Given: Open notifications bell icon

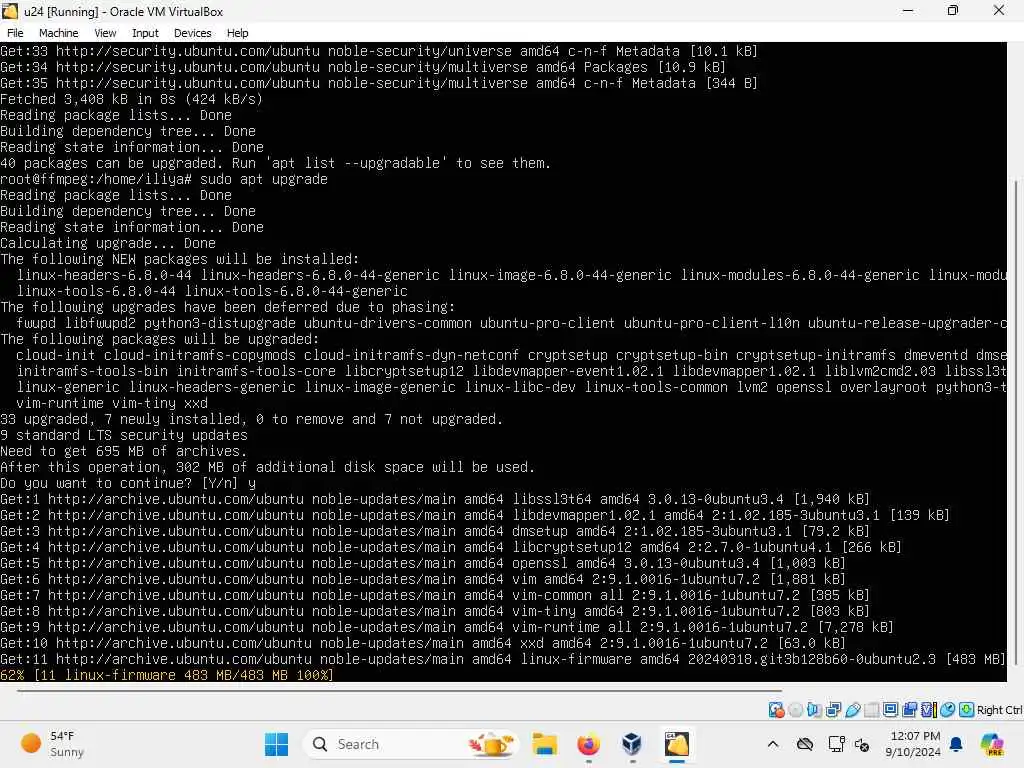Looking at the screenshot, I should (x=956, y=744).
